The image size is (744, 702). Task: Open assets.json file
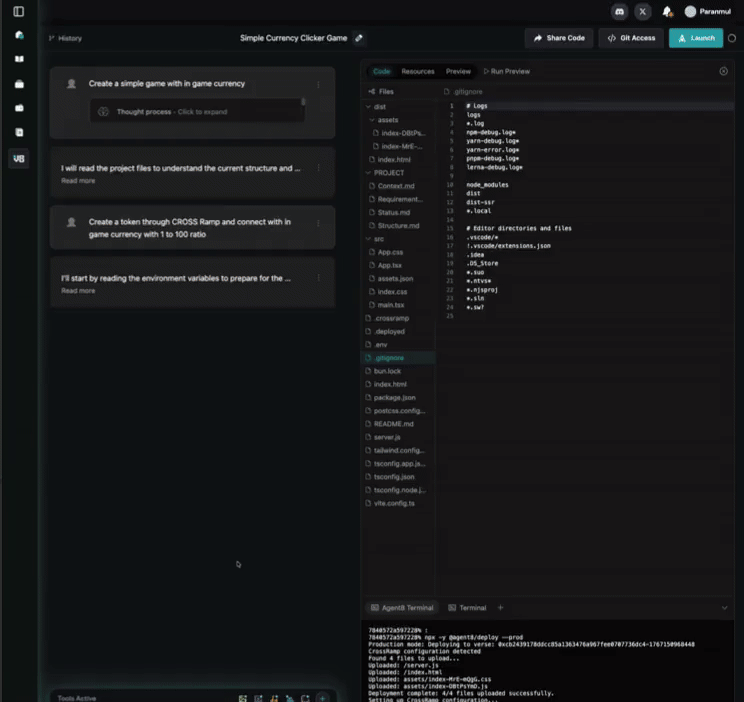pos(395,279)
